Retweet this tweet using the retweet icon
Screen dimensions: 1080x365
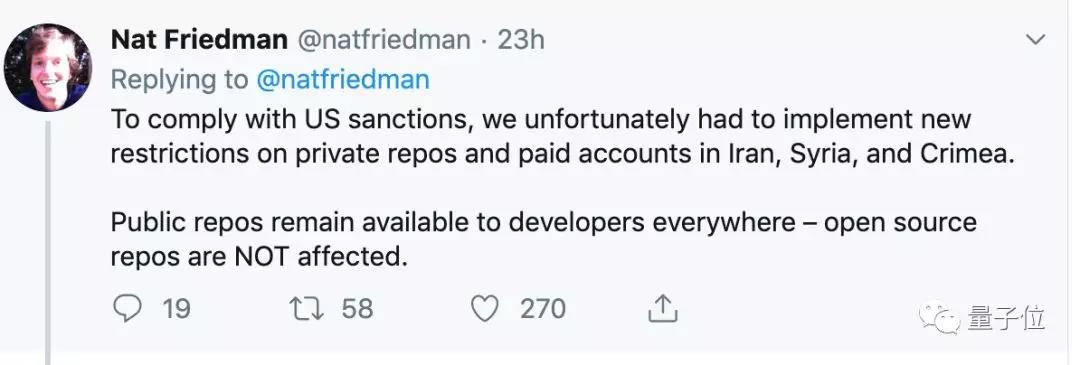[307, 309]
